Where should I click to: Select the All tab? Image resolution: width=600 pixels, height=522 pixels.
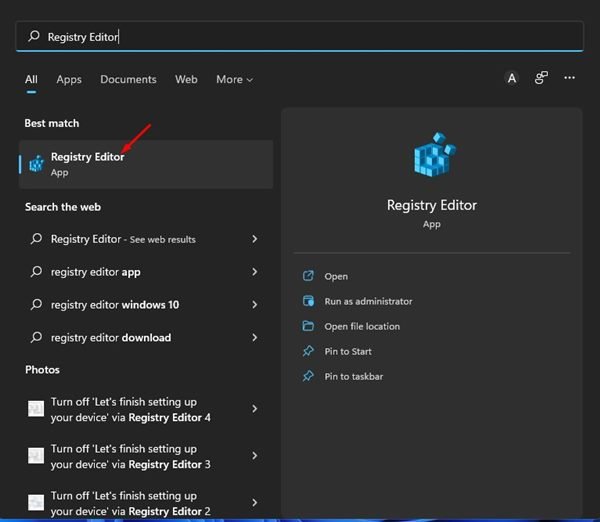click(31, 79)
